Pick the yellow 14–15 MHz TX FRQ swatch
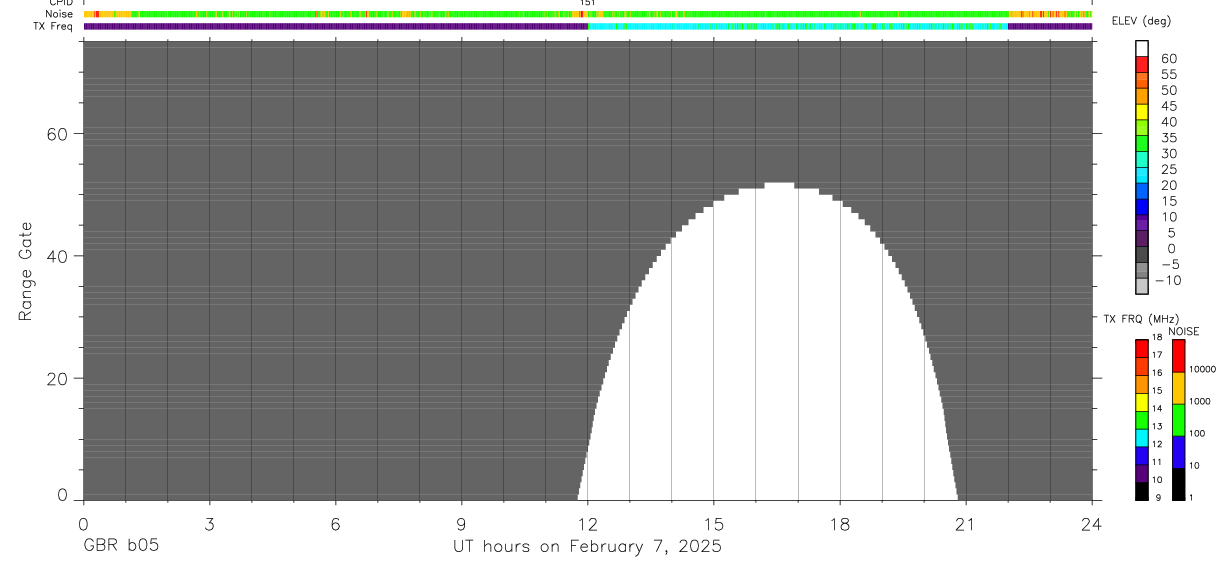Screen dimensions: 1228x567 tap(1142, 402)
